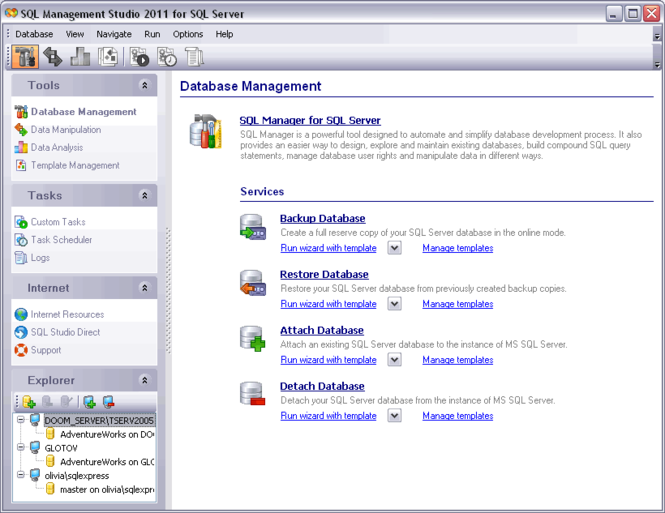Select DOOM_SERVER\TSERV2005 host in Explorer
Image resolution: width=665 pixels, height=513 pixels.
[x=99, y=420]
